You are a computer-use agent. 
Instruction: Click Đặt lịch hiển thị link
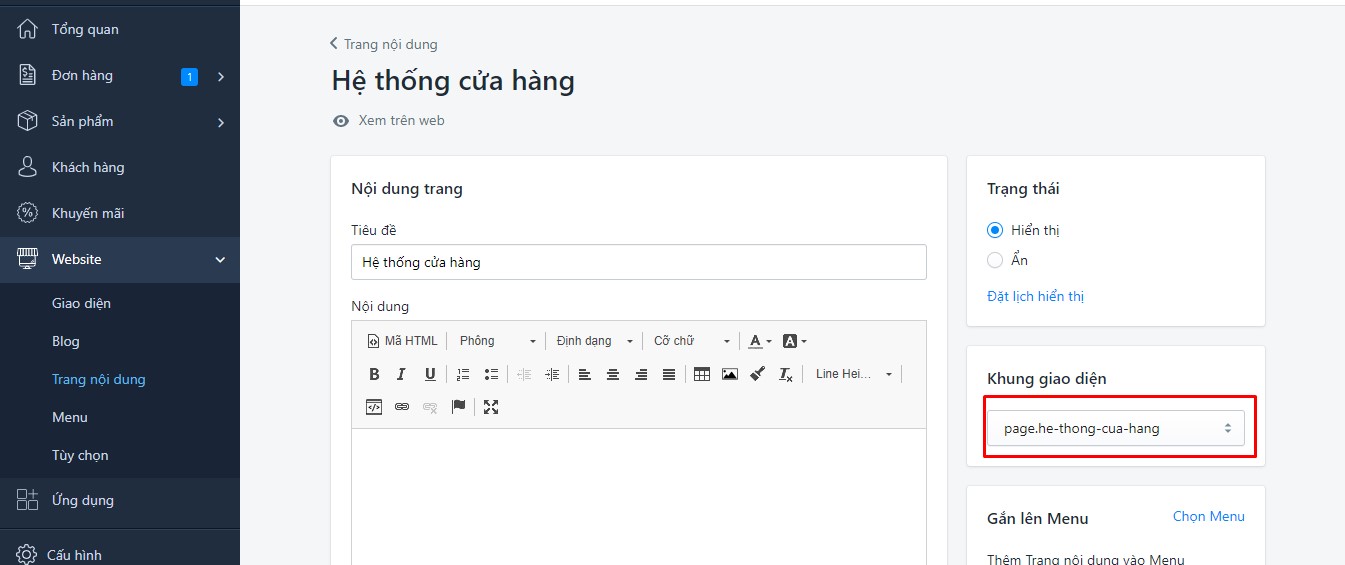click(1035, 296)
